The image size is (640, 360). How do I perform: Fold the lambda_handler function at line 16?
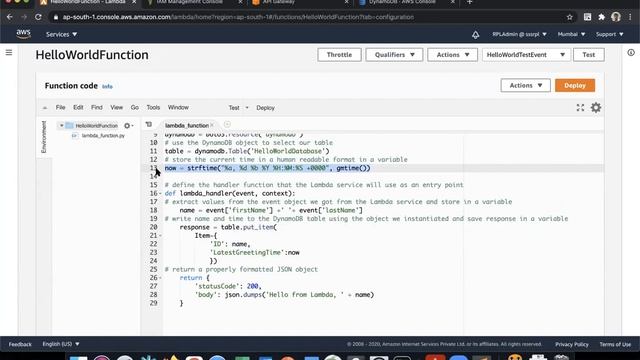point(160,193)
